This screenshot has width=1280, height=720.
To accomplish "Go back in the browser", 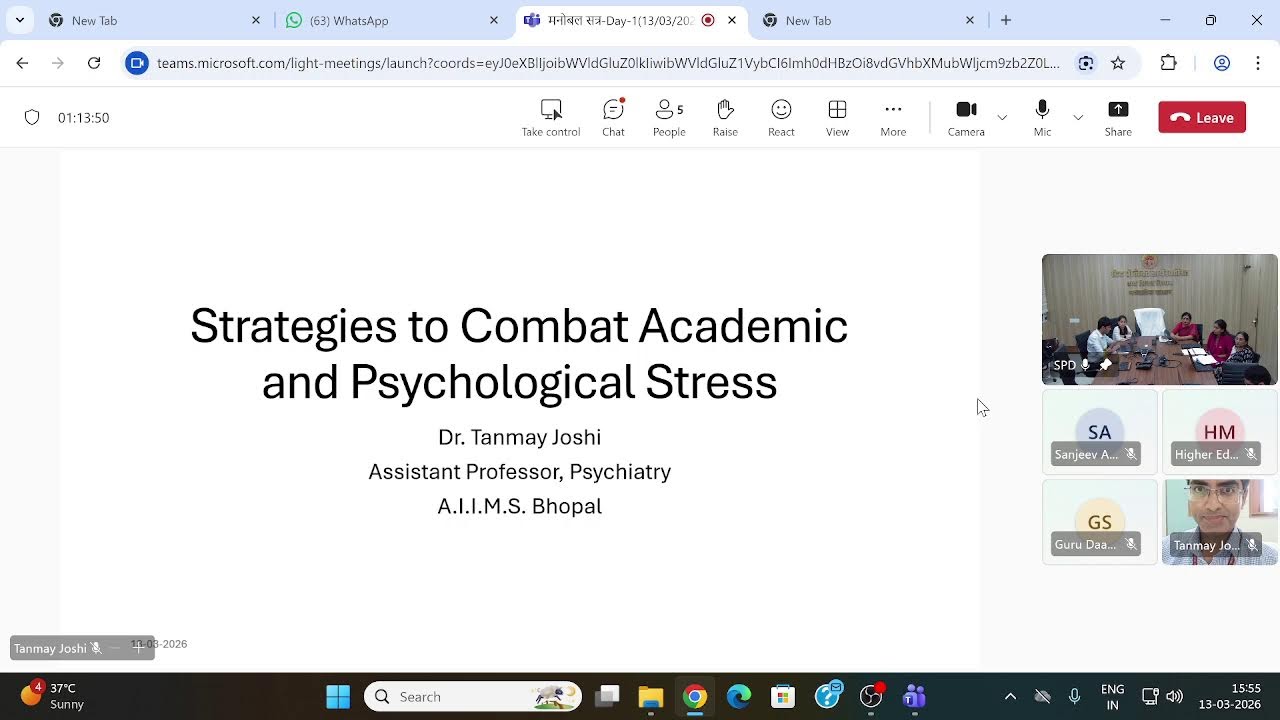I will click(x=22, y=63).
